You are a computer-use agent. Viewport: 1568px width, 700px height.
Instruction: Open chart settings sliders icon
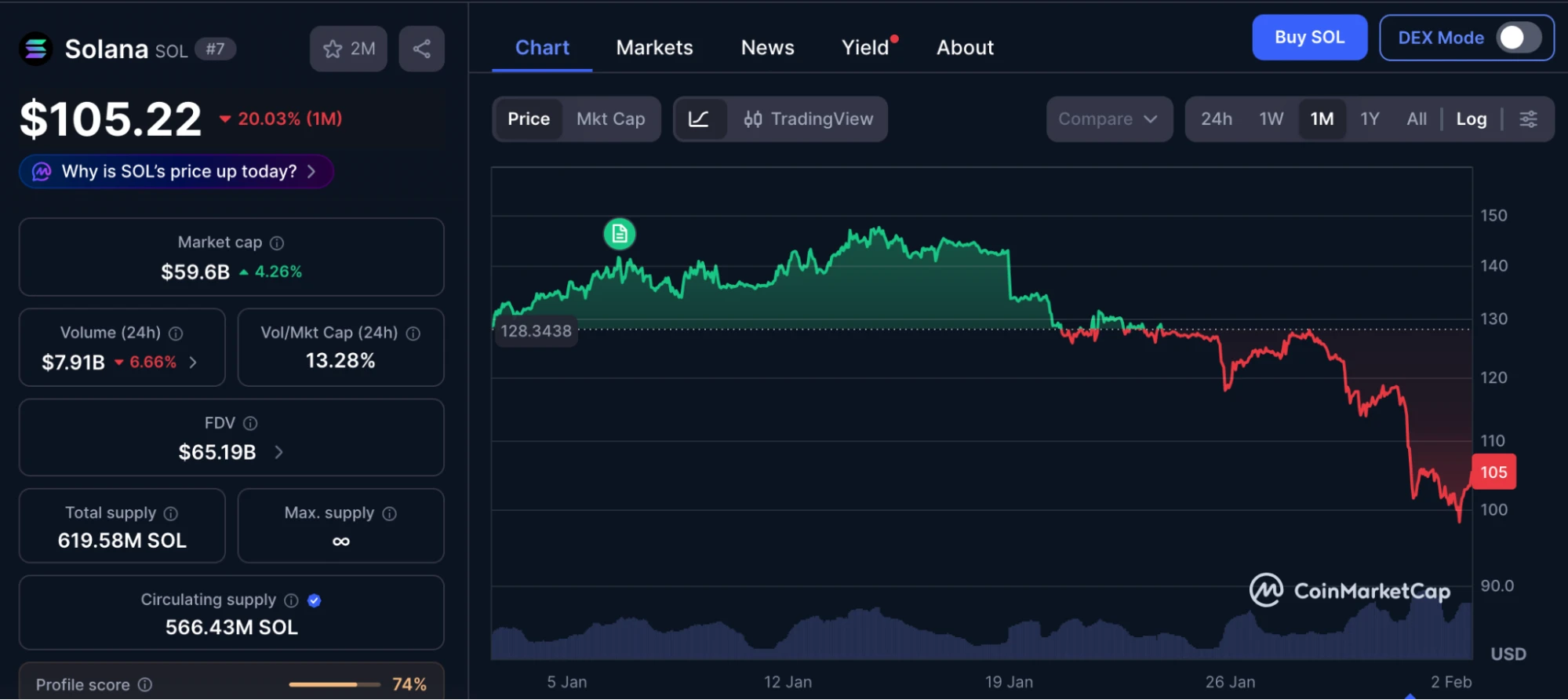coord(1528,119)
